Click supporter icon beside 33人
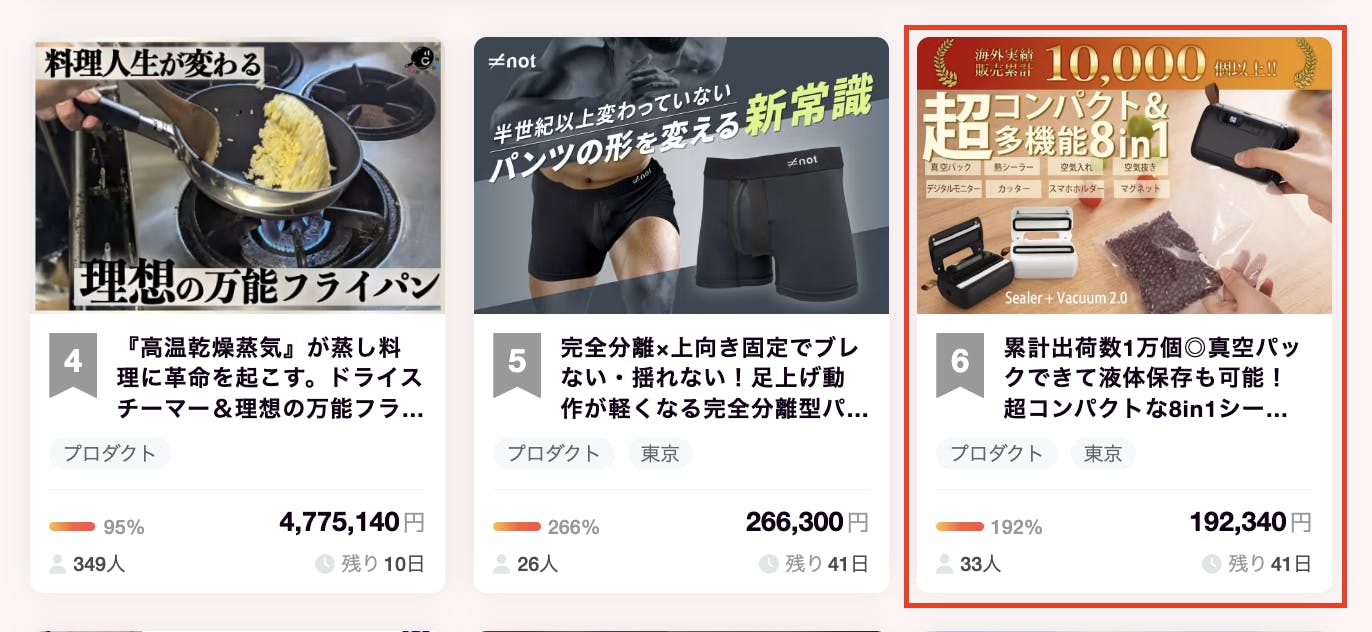The height and width of the screenshot is (632, 1372). coord(945,564)
